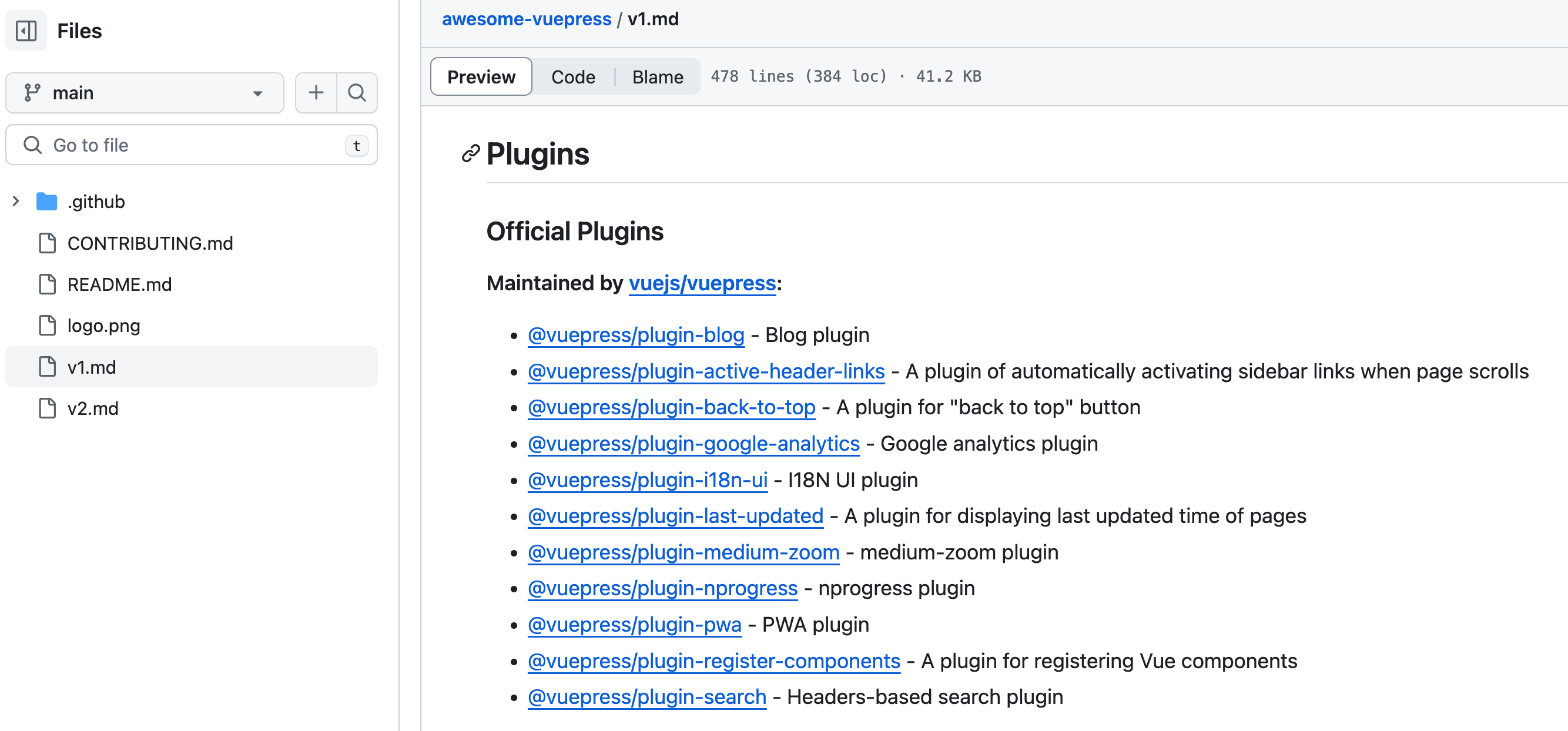Open the awesome-vuepress breadcrumb link

tap(526, 19)
